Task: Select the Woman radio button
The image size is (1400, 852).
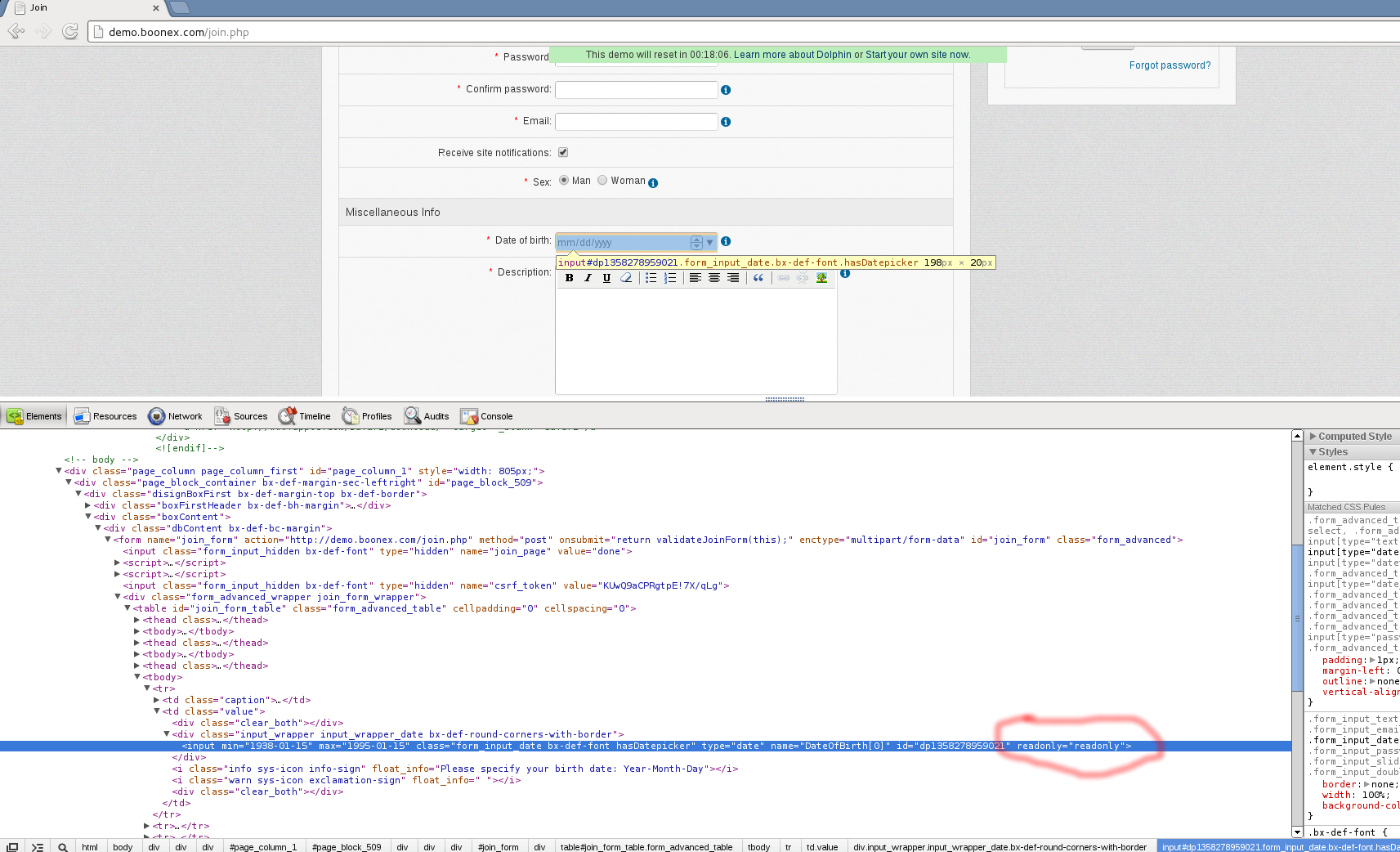Action: [602, 181]
